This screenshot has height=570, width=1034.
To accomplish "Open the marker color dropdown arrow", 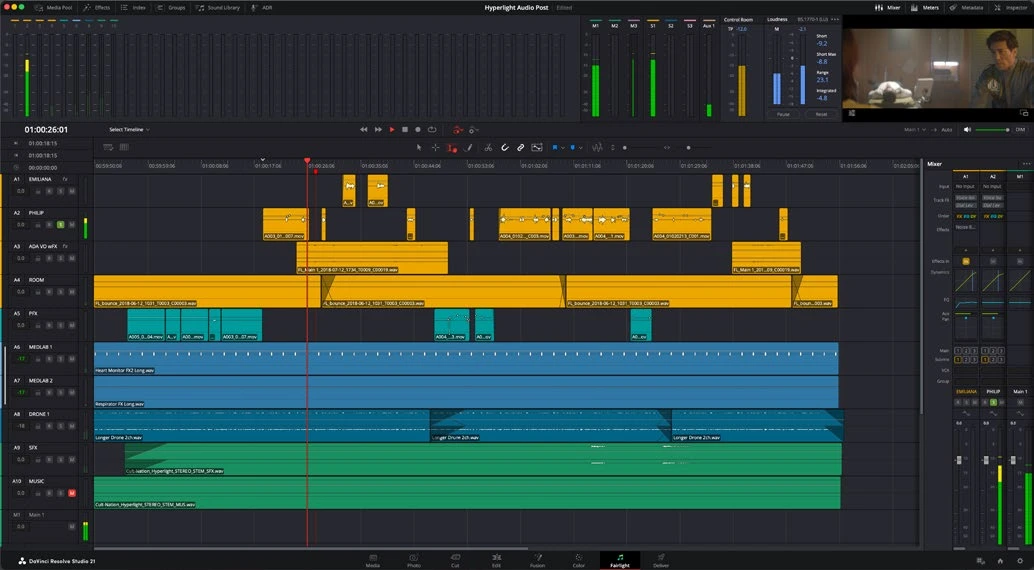I will click(580, 148).
